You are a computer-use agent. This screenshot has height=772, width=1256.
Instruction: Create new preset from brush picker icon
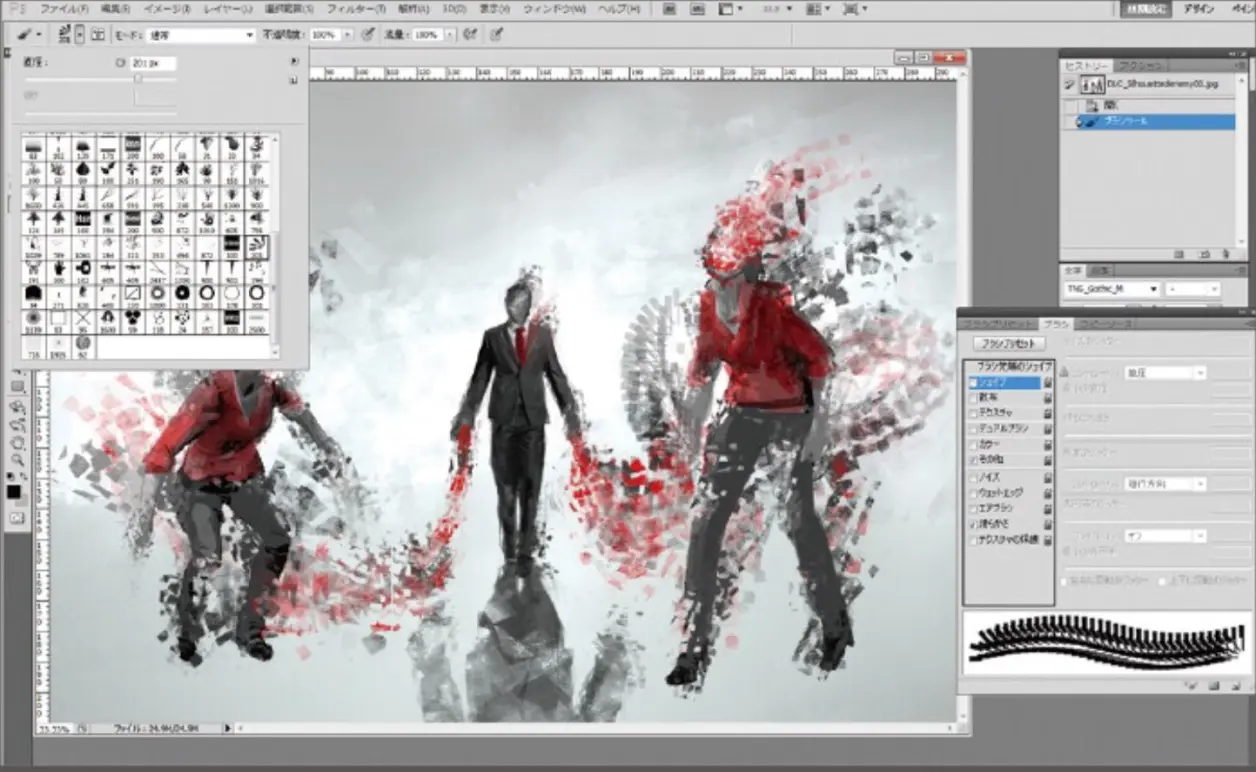click(x=294, y=80)
